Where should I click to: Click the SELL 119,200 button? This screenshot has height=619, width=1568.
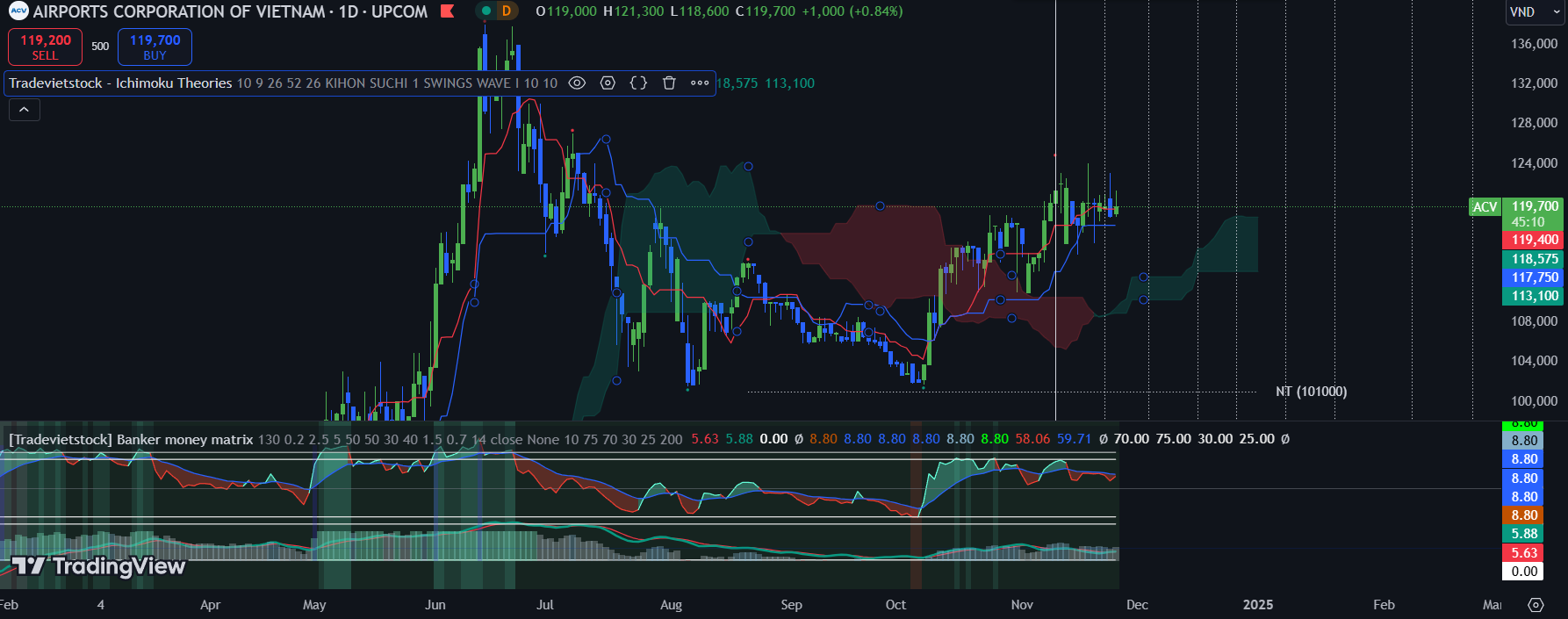[x=45, y=47]
